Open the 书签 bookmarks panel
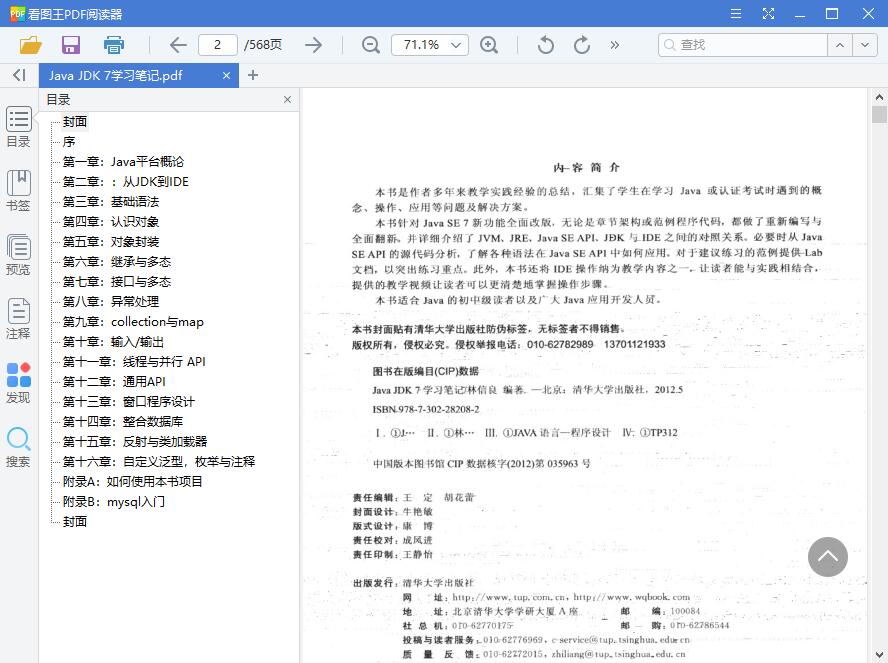The height and width of the screenshot is (663, 888). click(x=18, y=191)
